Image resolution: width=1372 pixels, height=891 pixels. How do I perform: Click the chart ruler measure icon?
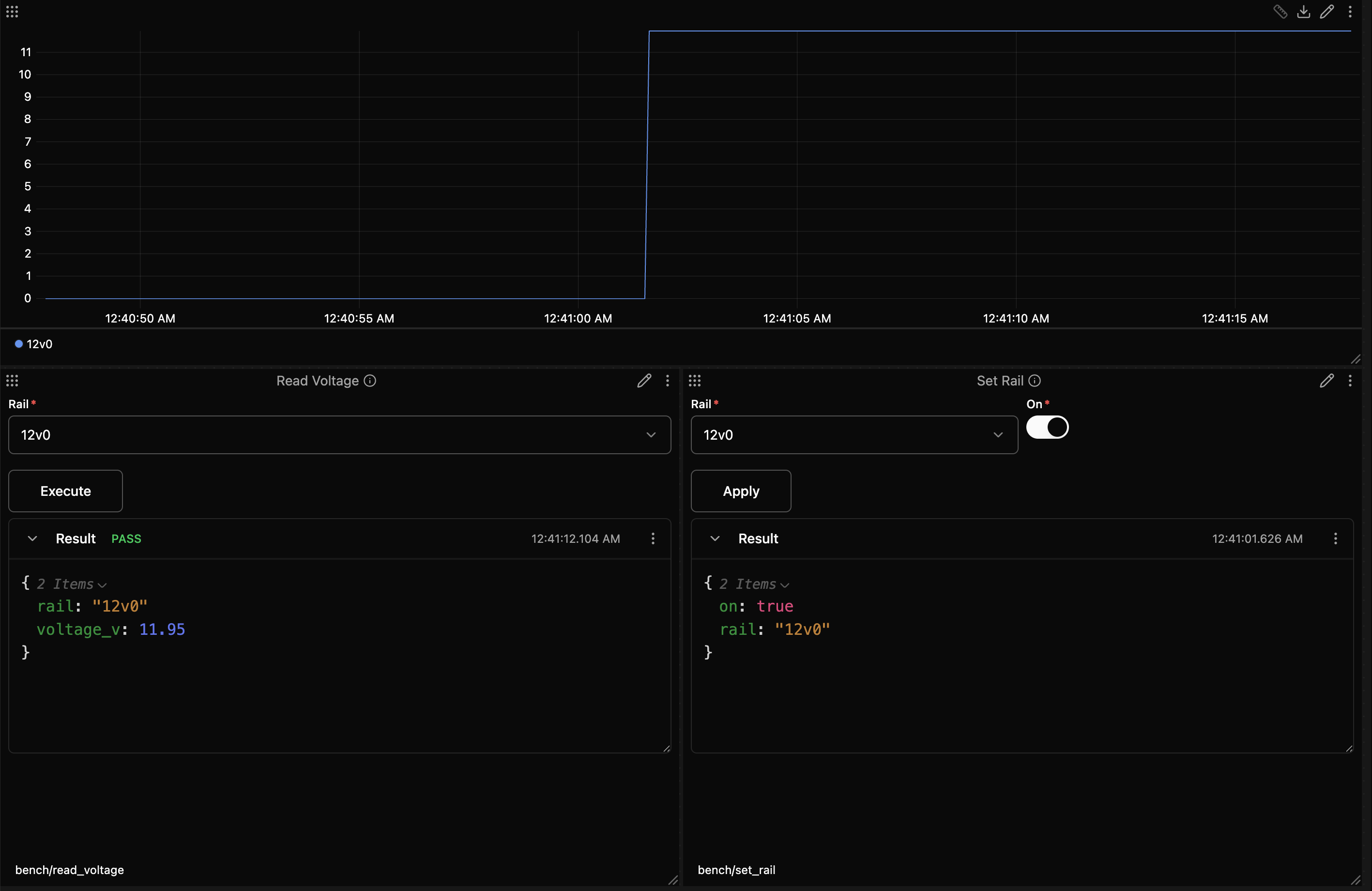pyautogui.click(x=1281, y=12)
